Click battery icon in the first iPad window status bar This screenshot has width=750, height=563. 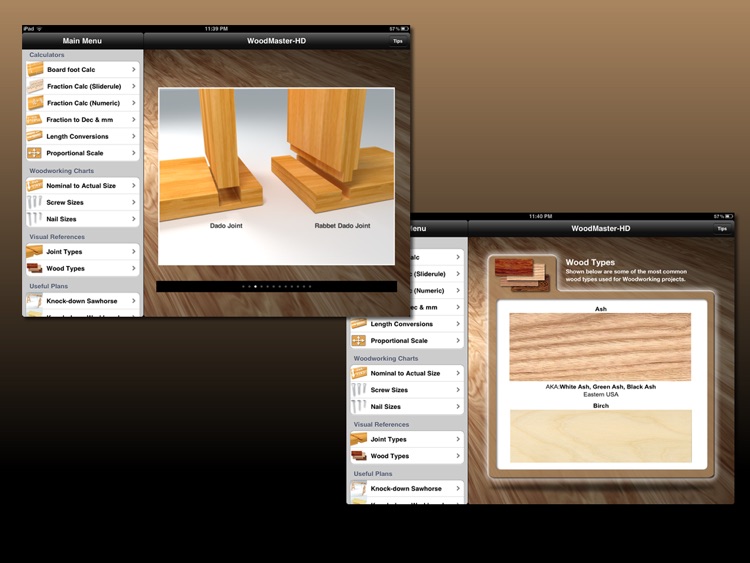click(x=405, y=29)
